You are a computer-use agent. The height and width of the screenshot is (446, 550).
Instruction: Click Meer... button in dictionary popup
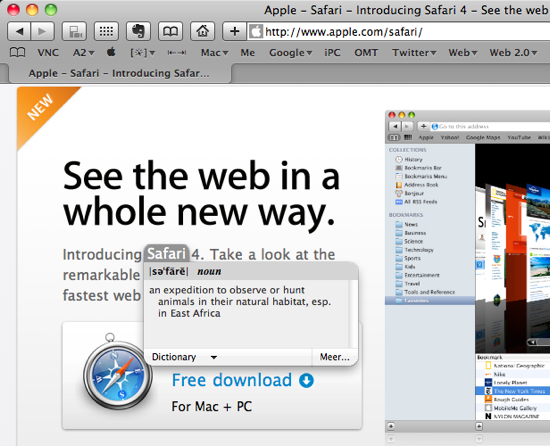click(x=335, y=357)
